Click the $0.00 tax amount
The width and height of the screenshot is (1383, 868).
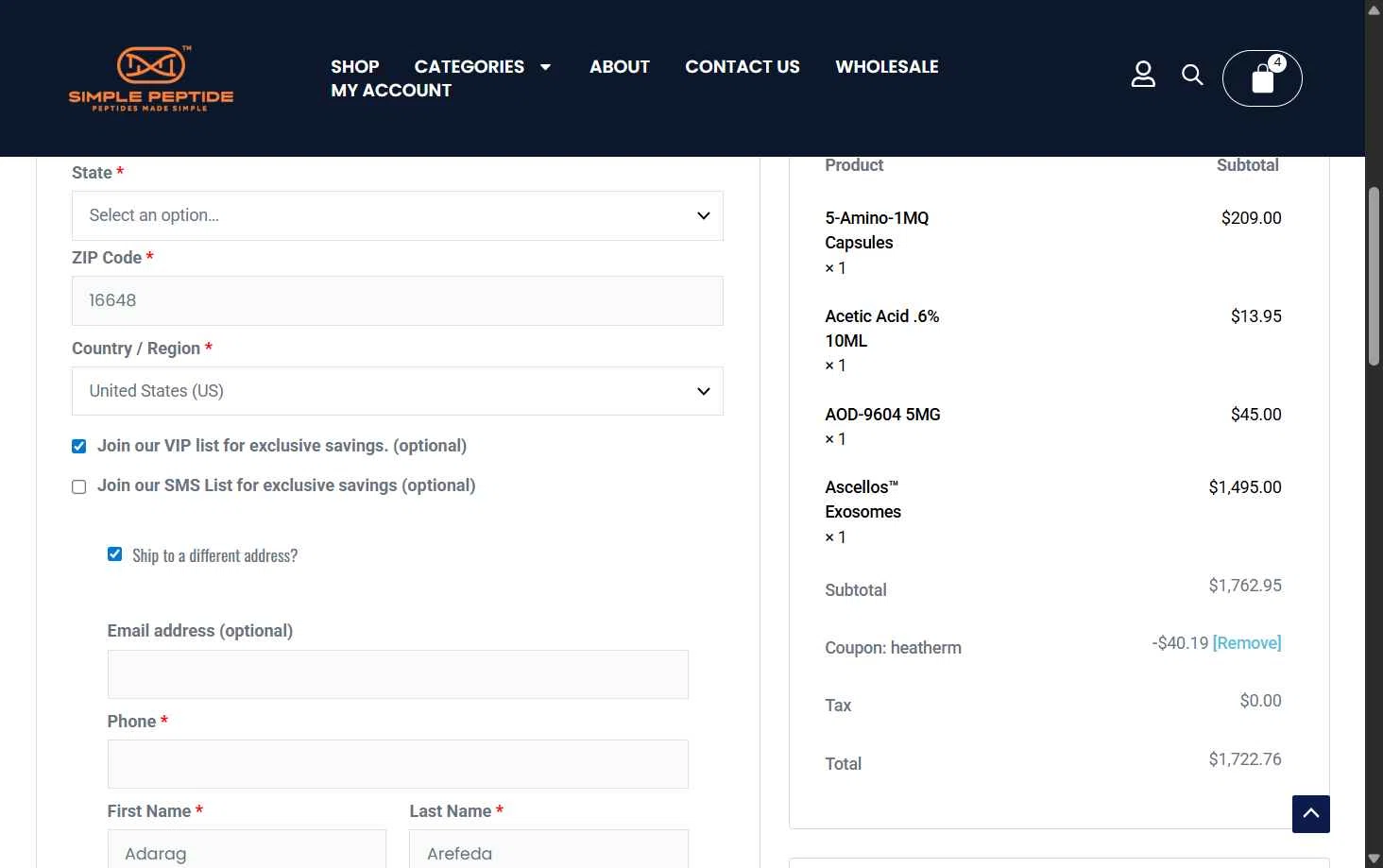tap(1260, 701)
